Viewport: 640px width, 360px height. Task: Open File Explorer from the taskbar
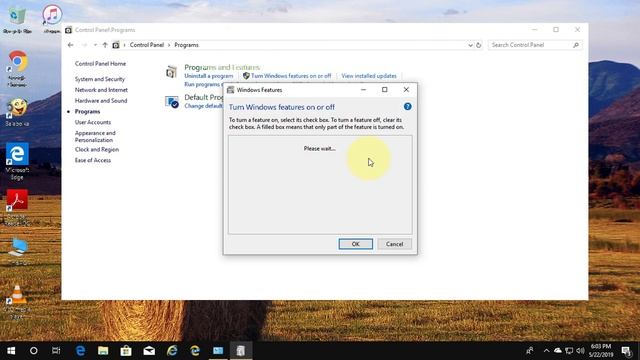pos(103,351)
